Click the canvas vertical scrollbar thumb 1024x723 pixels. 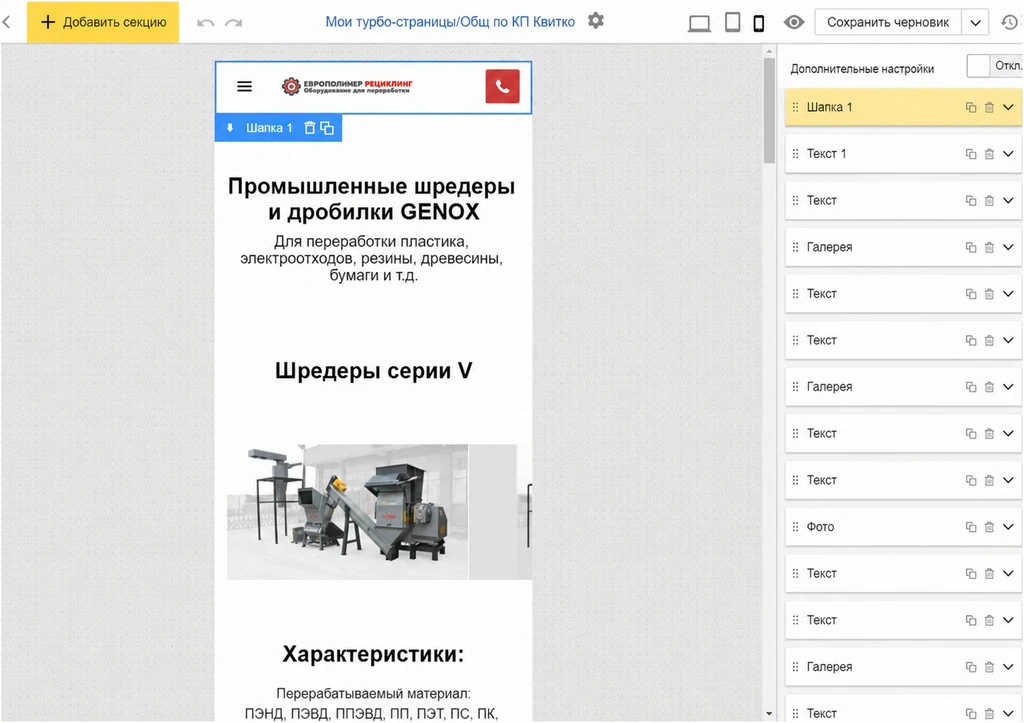pyautogui.click(x=769, y=111)
